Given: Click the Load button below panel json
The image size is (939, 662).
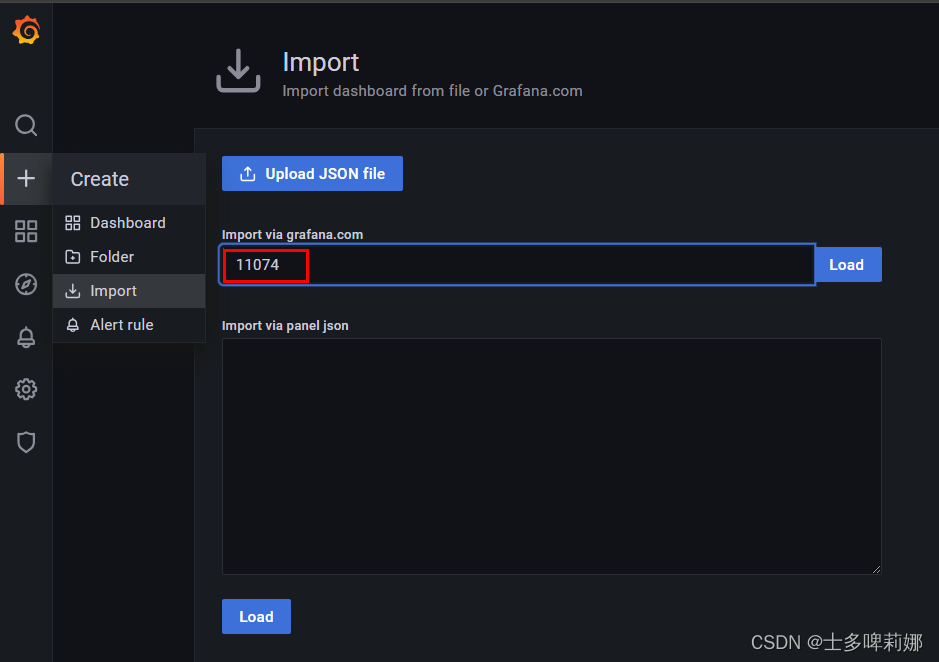Looking at the screenshot, I should (256, 616).
